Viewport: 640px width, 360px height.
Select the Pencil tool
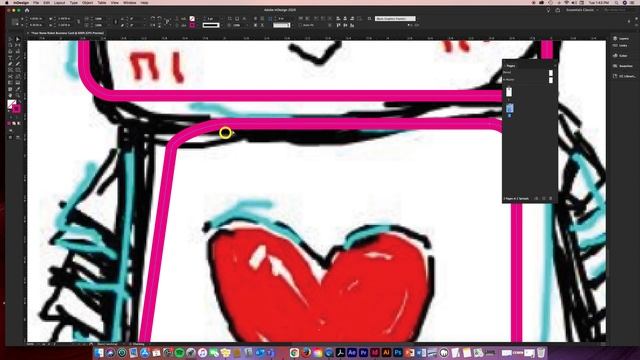(x=18, y=64)
